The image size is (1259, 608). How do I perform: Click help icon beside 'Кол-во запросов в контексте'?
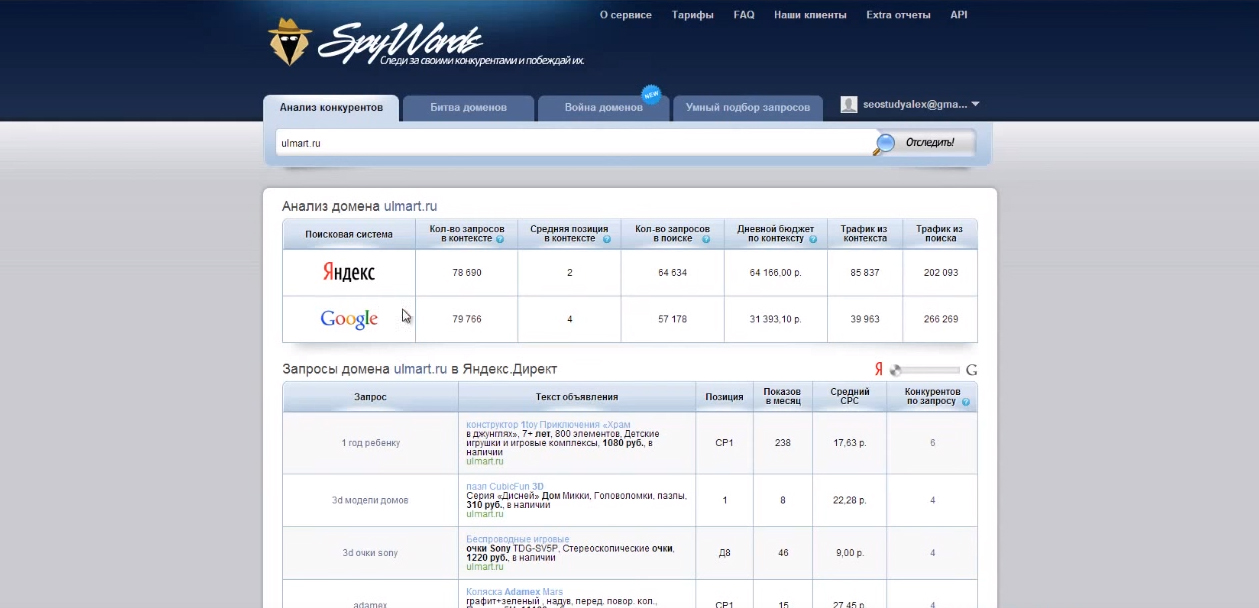499,240
